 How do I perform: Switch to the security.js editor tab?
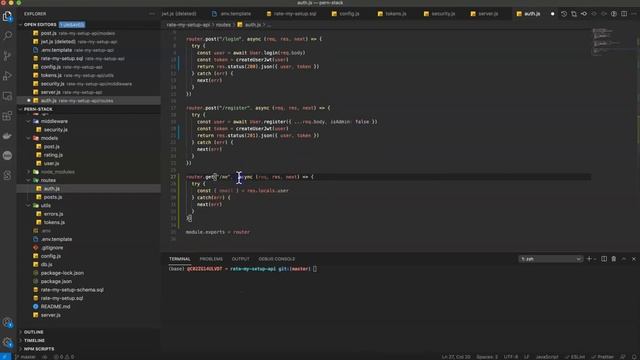[x=440, y=14]
